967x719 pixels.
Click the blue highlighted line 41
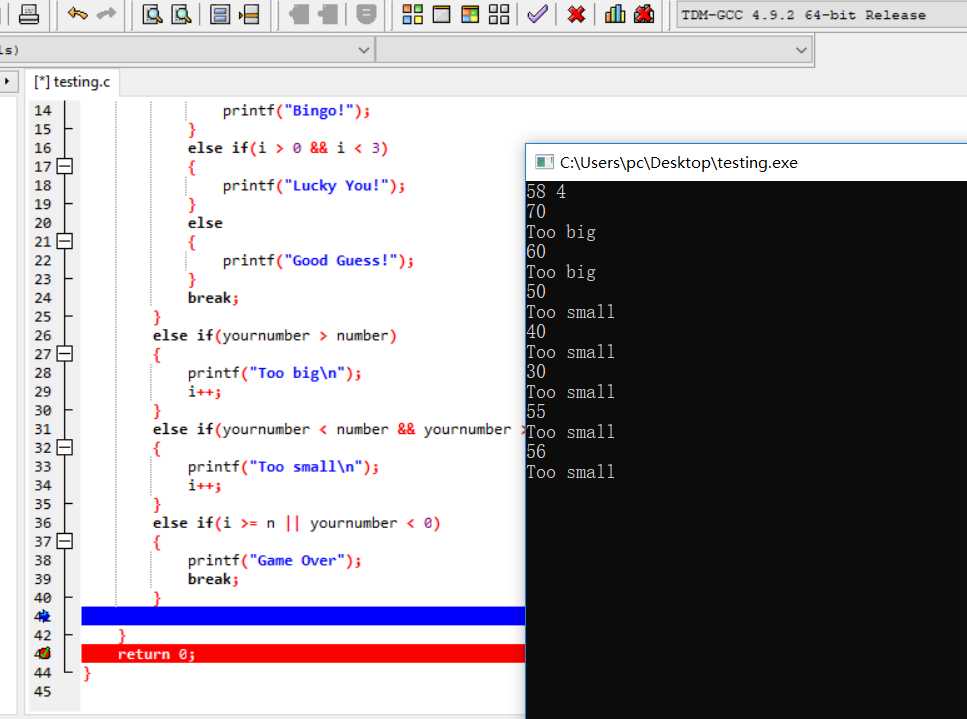(303, 616)
